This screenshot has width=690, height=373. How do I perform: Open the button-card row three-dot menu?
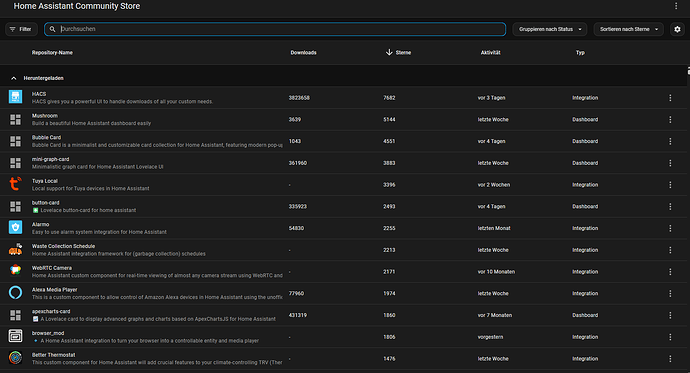[670, 206]
